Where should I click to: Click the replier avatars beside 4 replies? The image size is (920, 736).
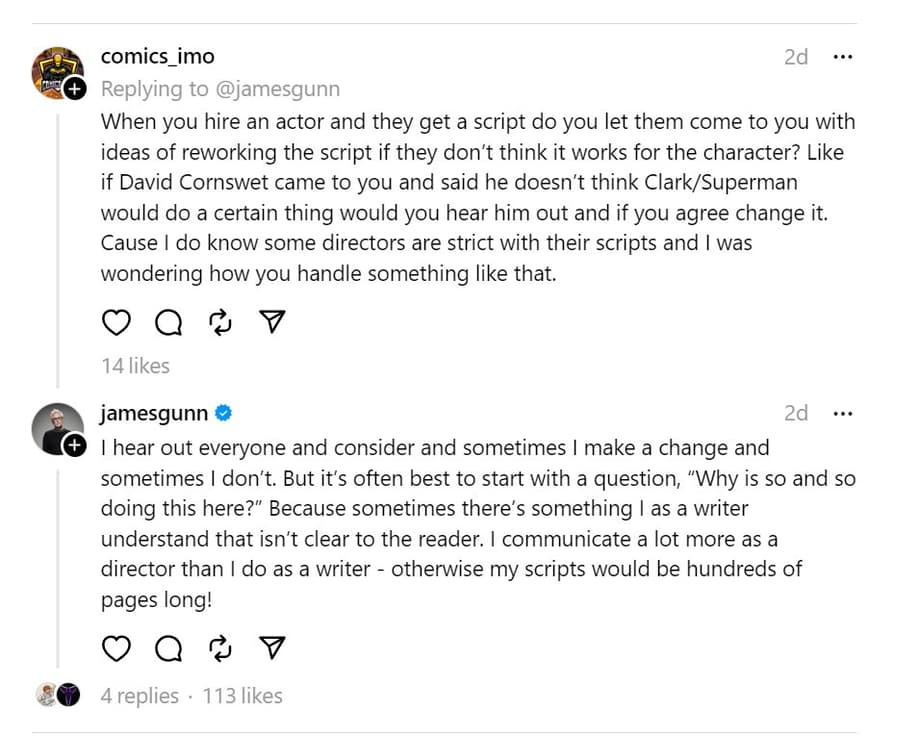pos(58,696)
